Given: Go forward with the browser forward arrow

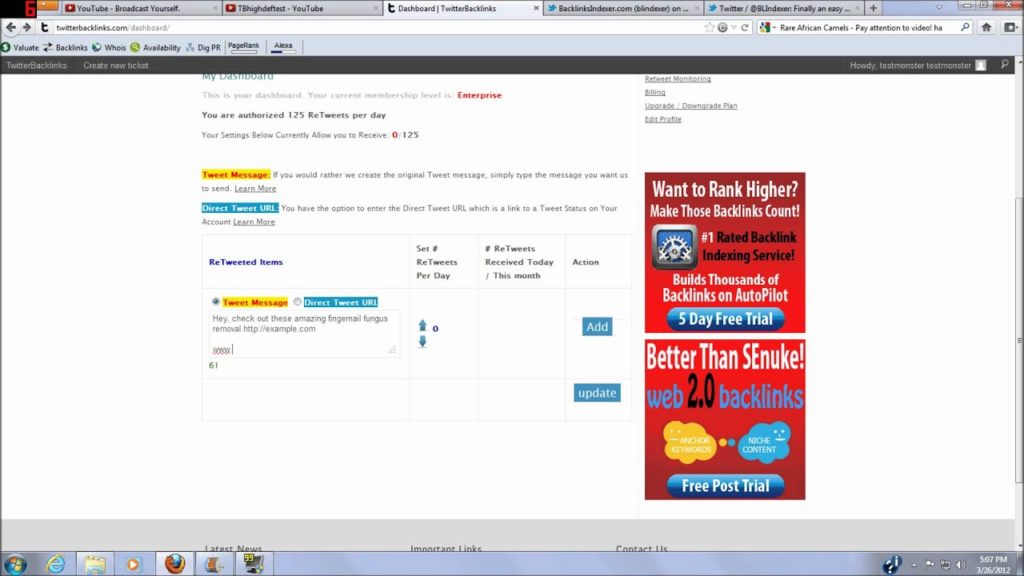Looking at the screenshot, I should coord(27,27).
